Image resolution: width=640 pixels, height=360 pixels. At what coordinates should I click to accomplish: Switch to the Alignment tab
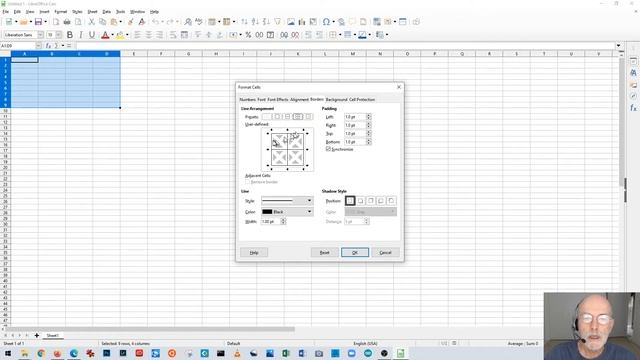click(x=299, y=100)
